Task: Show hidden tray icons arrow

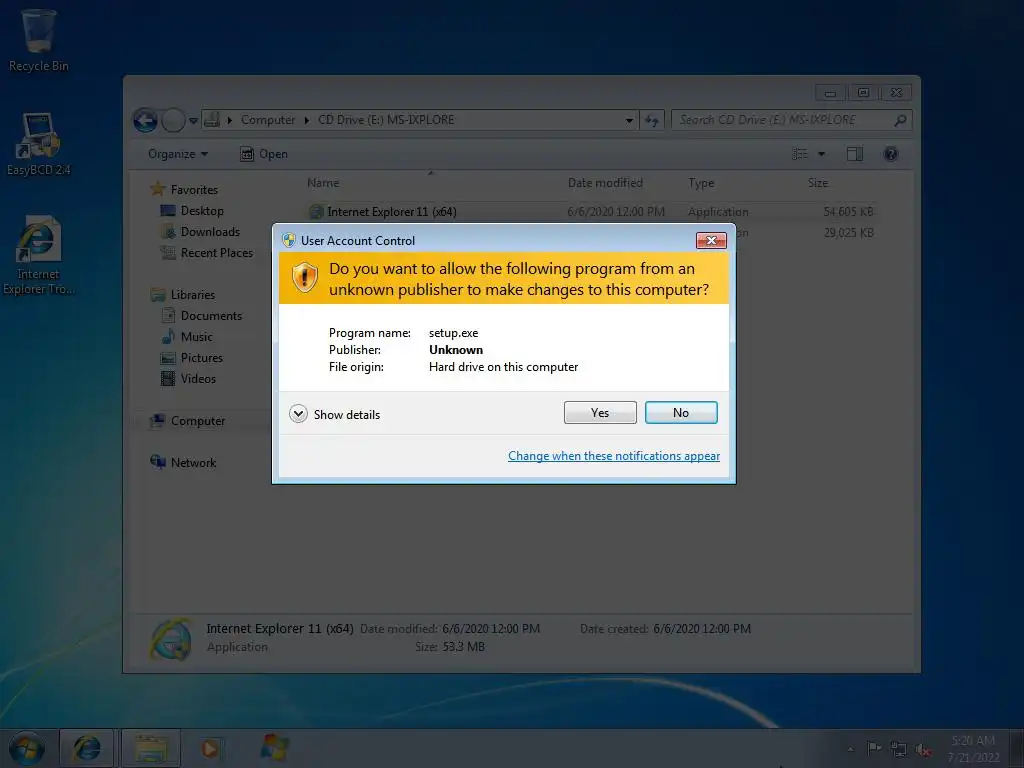Action: (x=850, y=749)
